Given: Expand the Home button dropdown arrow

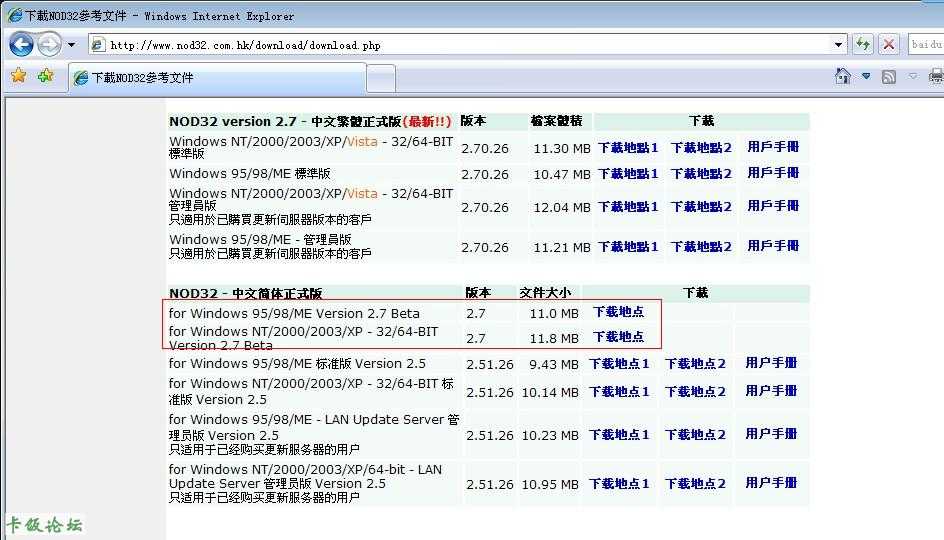Looking at the screenshot, I should (x=866, y=76).
